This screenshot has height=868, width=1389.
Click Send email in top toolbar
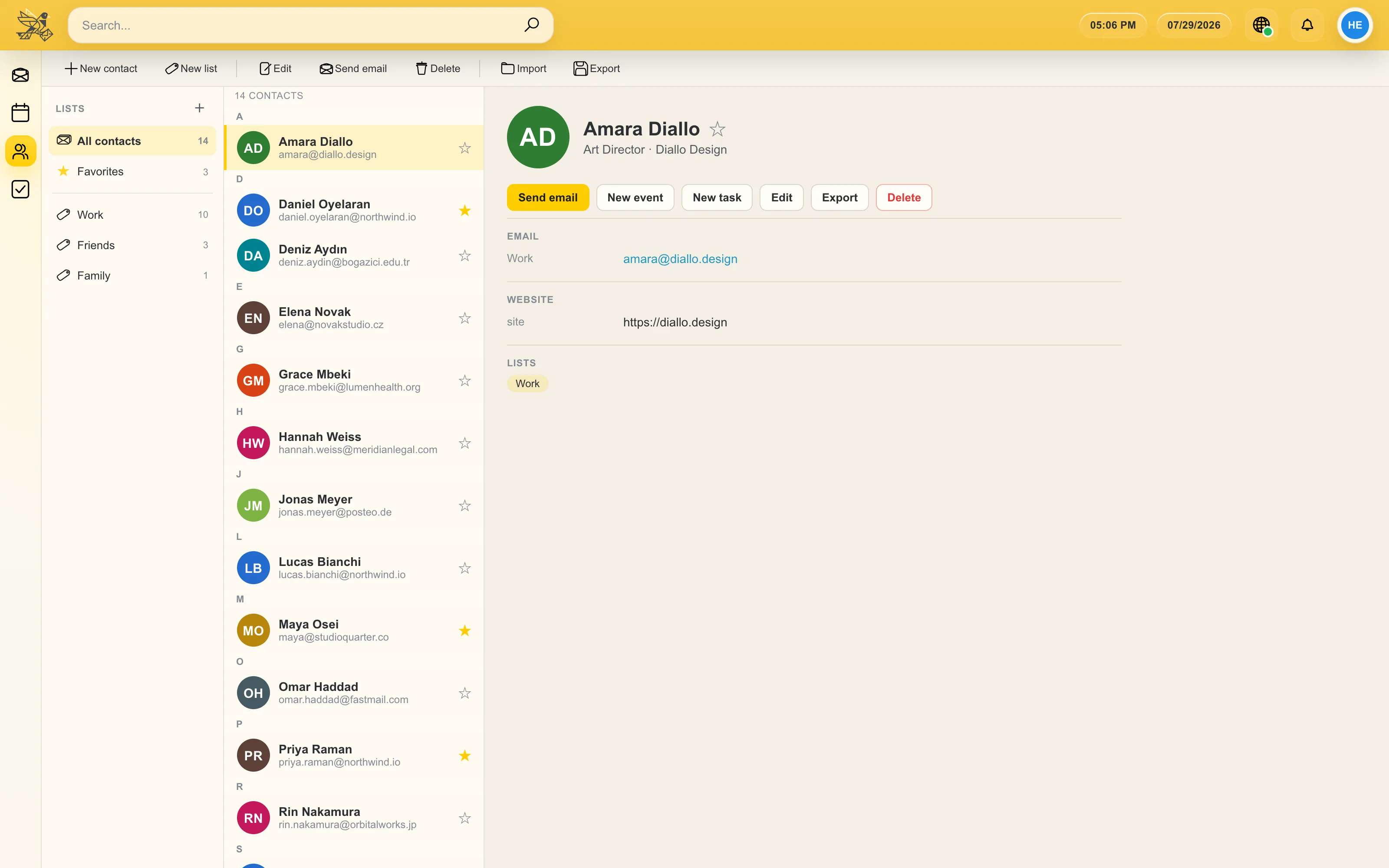pyautogui.click(x=353, y=68)
